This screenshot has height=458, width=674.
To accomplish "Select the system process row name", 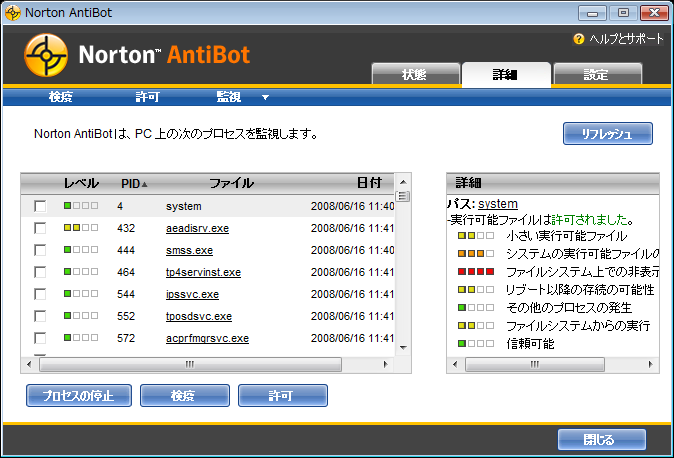I will [x=184, y=206].
